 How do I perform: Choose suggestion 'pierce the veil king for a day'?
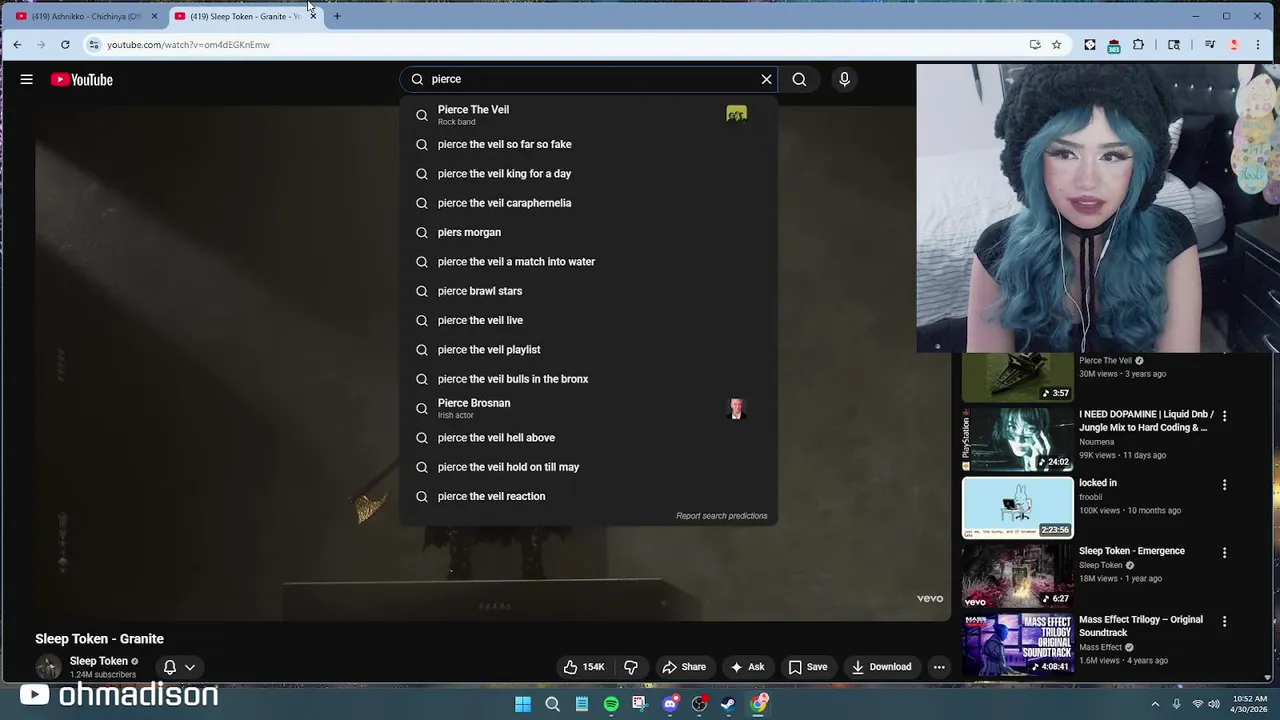pos(588,174)
